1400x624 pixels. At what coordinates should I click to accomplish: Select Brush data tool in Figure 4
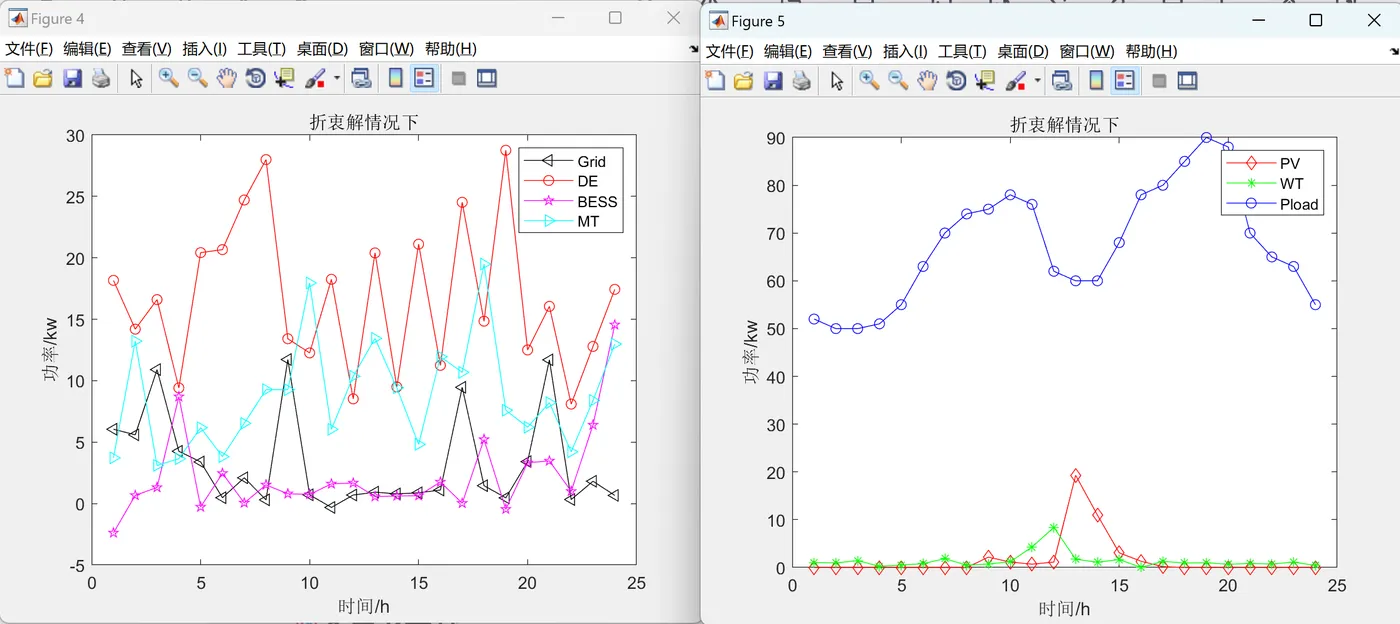[x=315, y=78]
